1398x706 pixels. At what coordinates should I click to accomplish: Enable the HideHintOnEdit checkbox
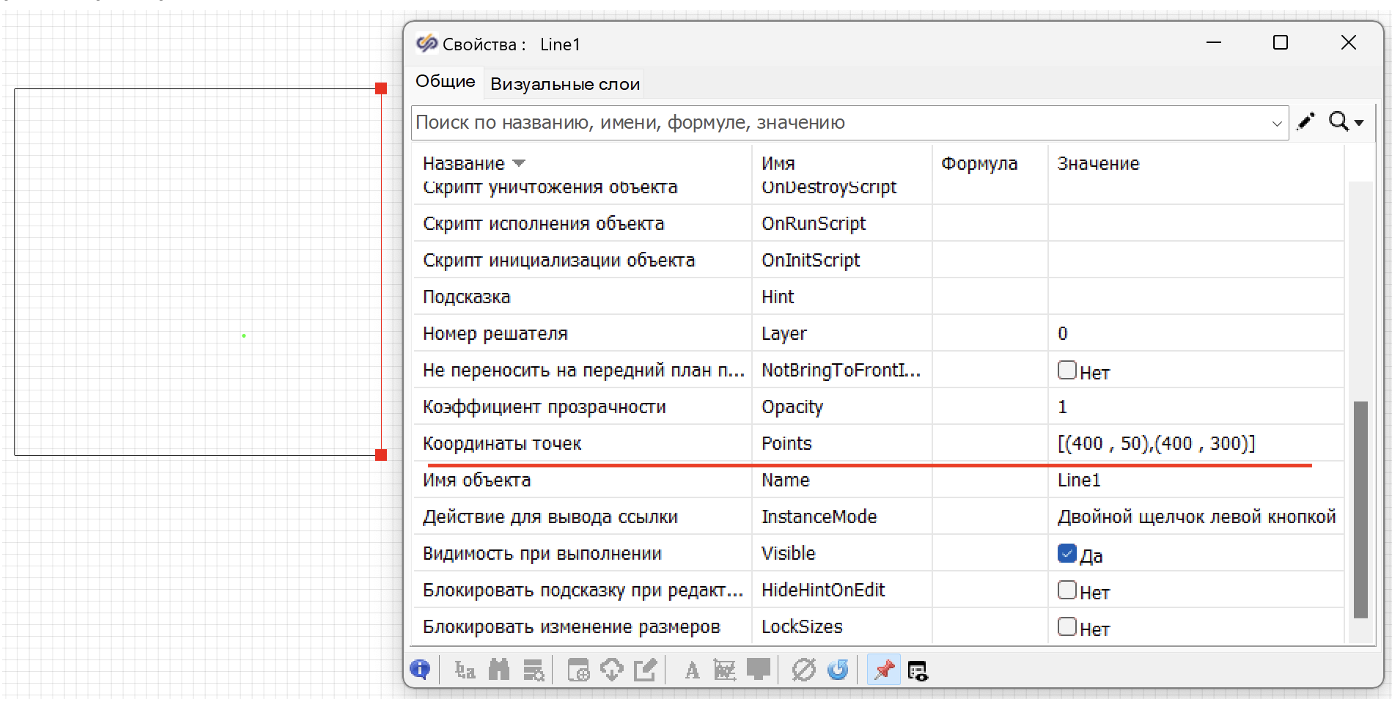pos(1067,591)
